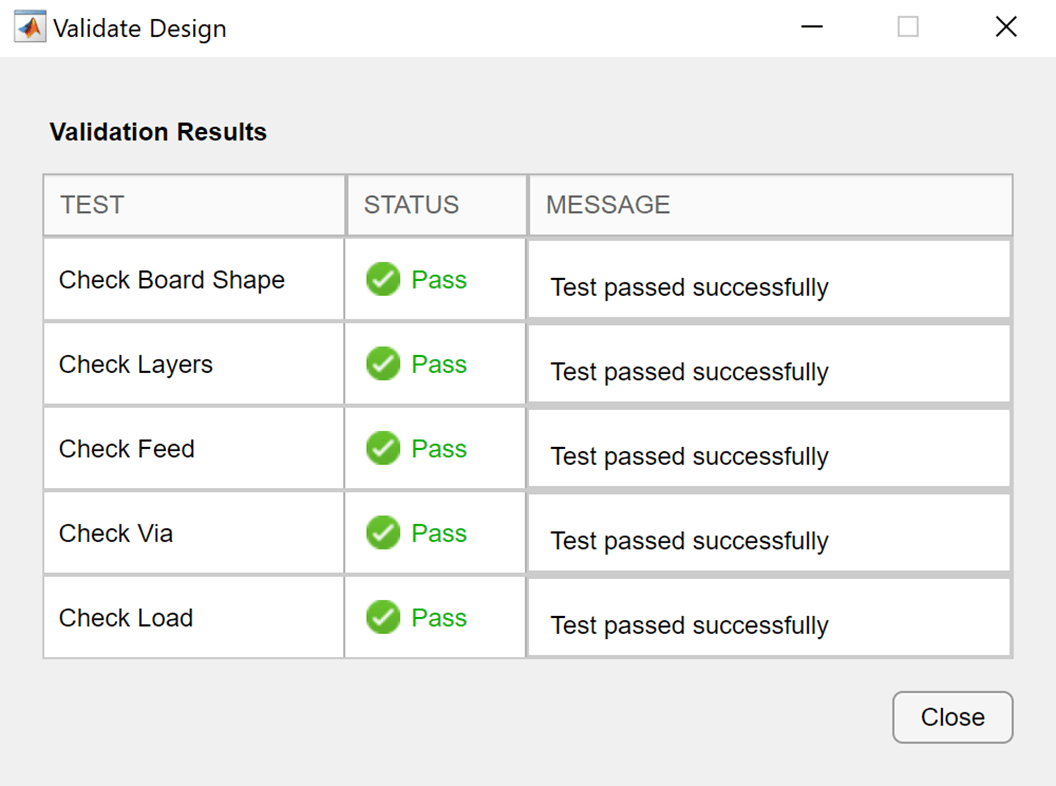Minimize the Validate Design window
The image size is (1056, 786).
tap(812, 27)
